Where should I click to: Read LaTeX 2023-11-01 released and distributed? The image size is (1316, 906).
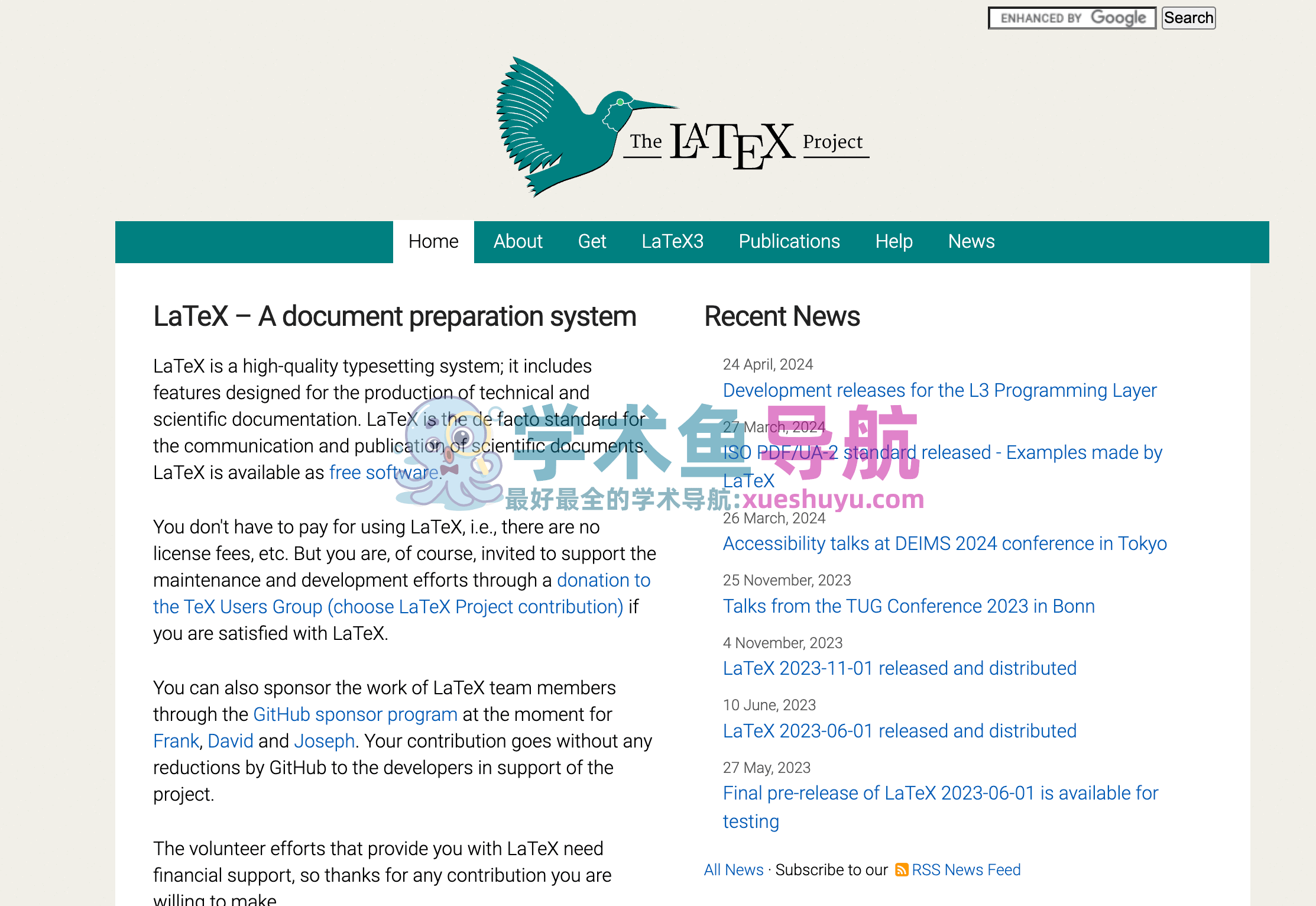pyautogui.click(x=899, y=668)
